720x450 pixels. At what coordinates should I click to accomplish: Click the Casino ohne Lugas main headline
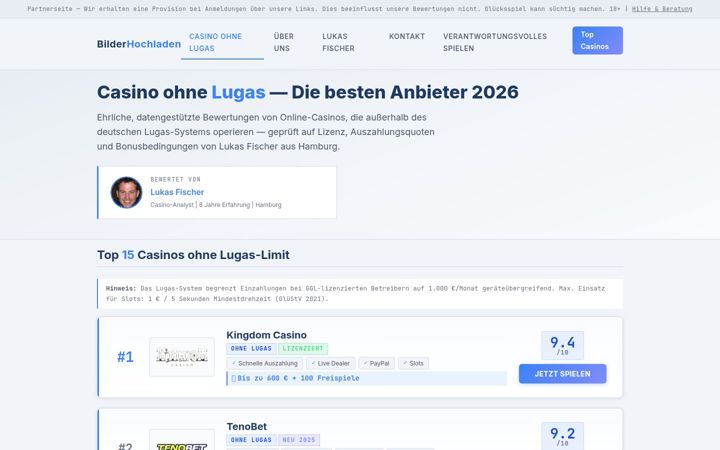308,92
